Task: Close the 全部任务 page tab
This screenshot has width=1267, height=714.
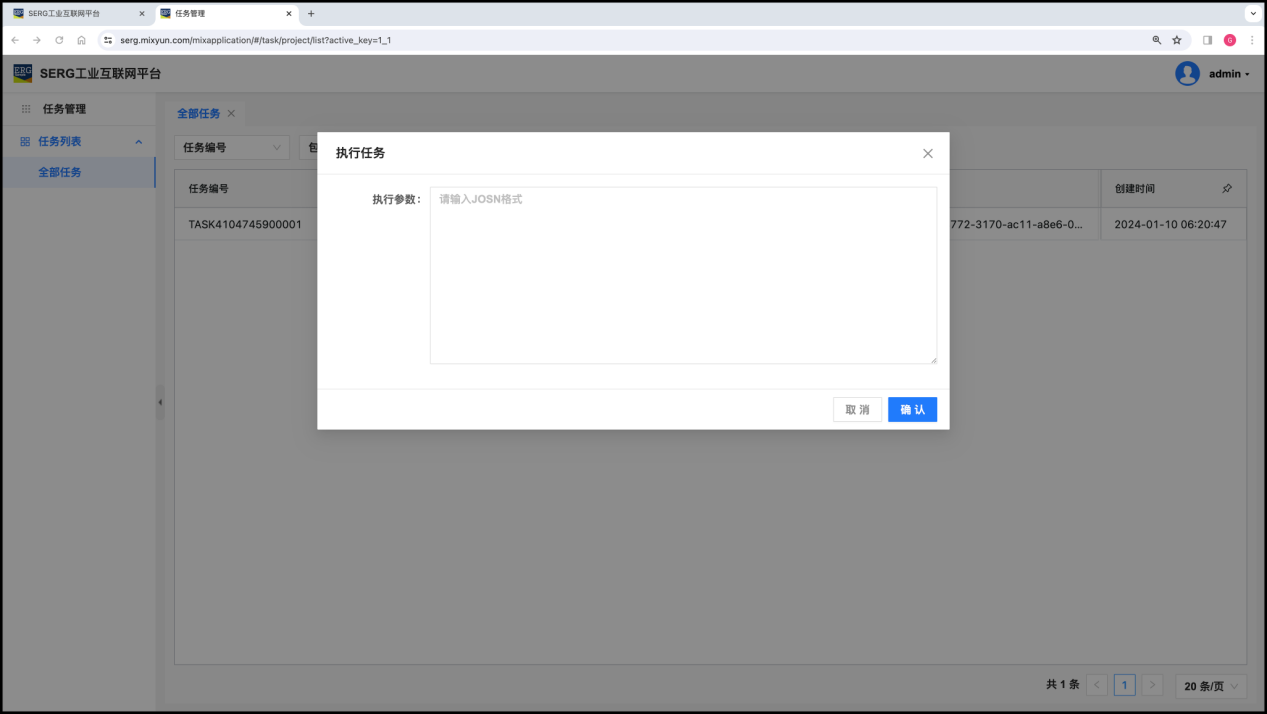Action: 231,114
